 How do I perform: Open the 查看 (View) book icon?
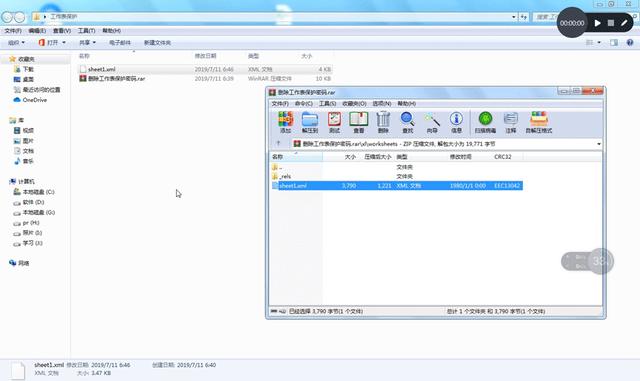coord(358,122)
